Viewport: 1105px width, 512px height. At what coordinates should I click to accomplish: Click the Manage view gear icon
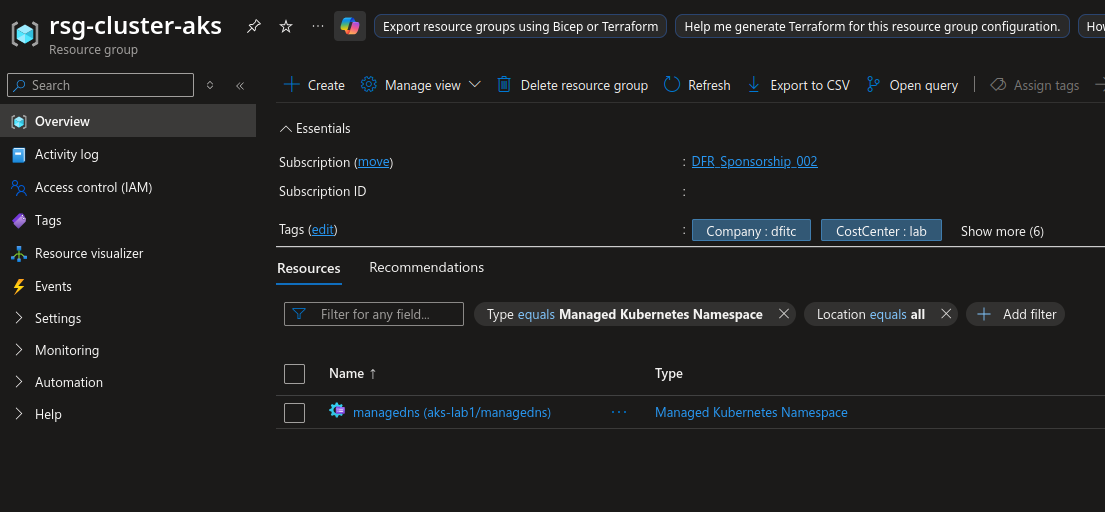click(x=369, y=85)
